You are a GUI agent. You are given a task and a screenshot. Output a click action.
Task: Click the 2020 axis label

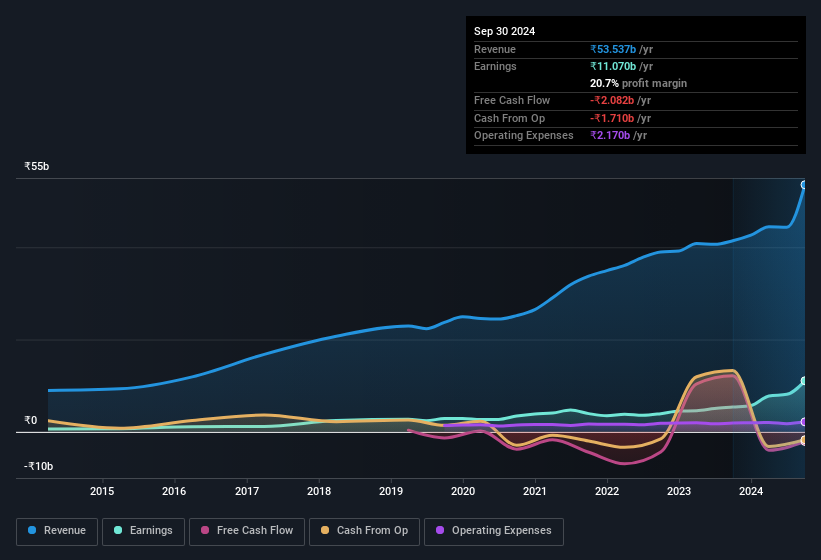[463, 491]
